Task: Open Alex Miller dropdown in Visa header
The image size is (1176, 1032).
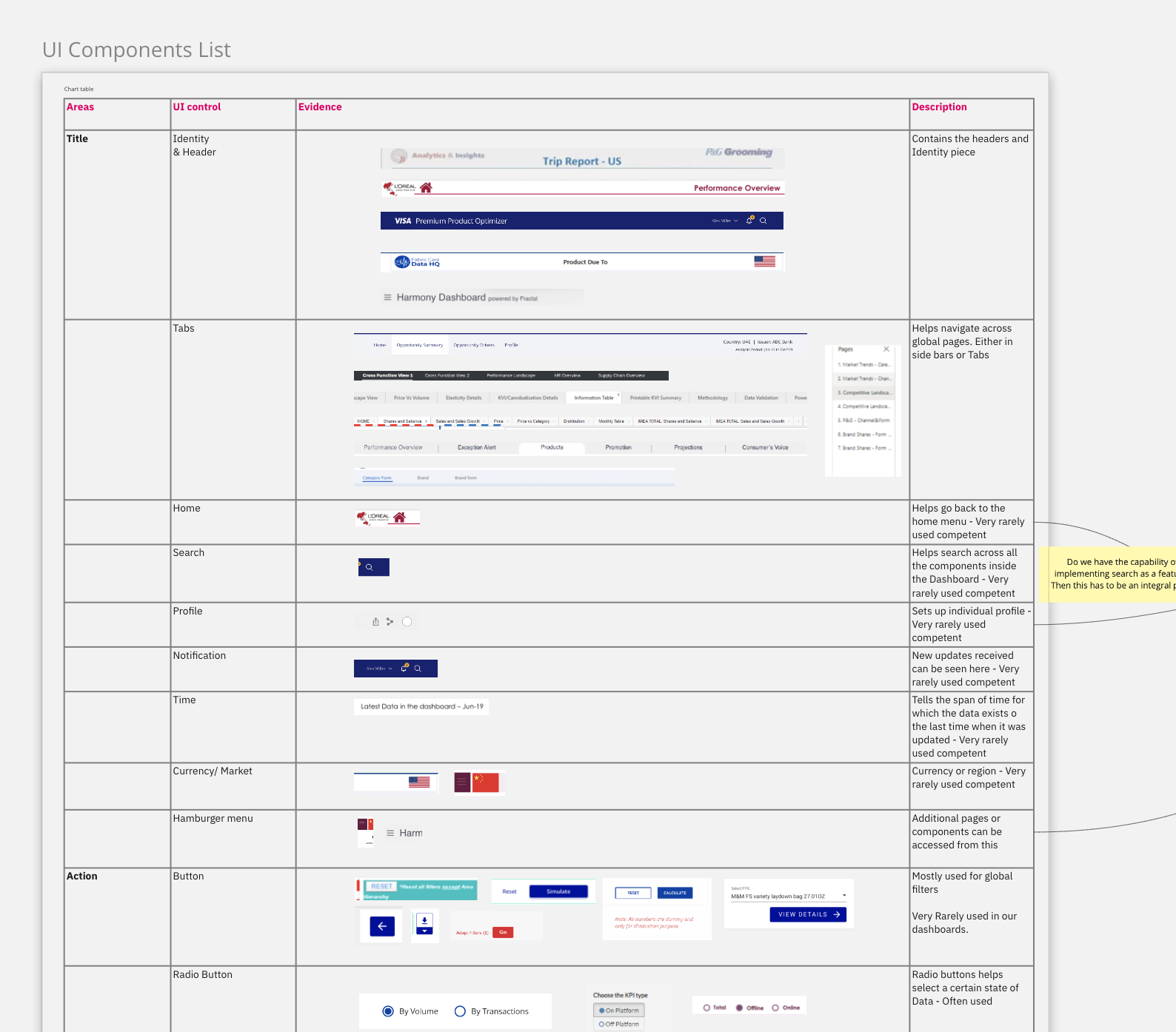Action: pos(725,221)
